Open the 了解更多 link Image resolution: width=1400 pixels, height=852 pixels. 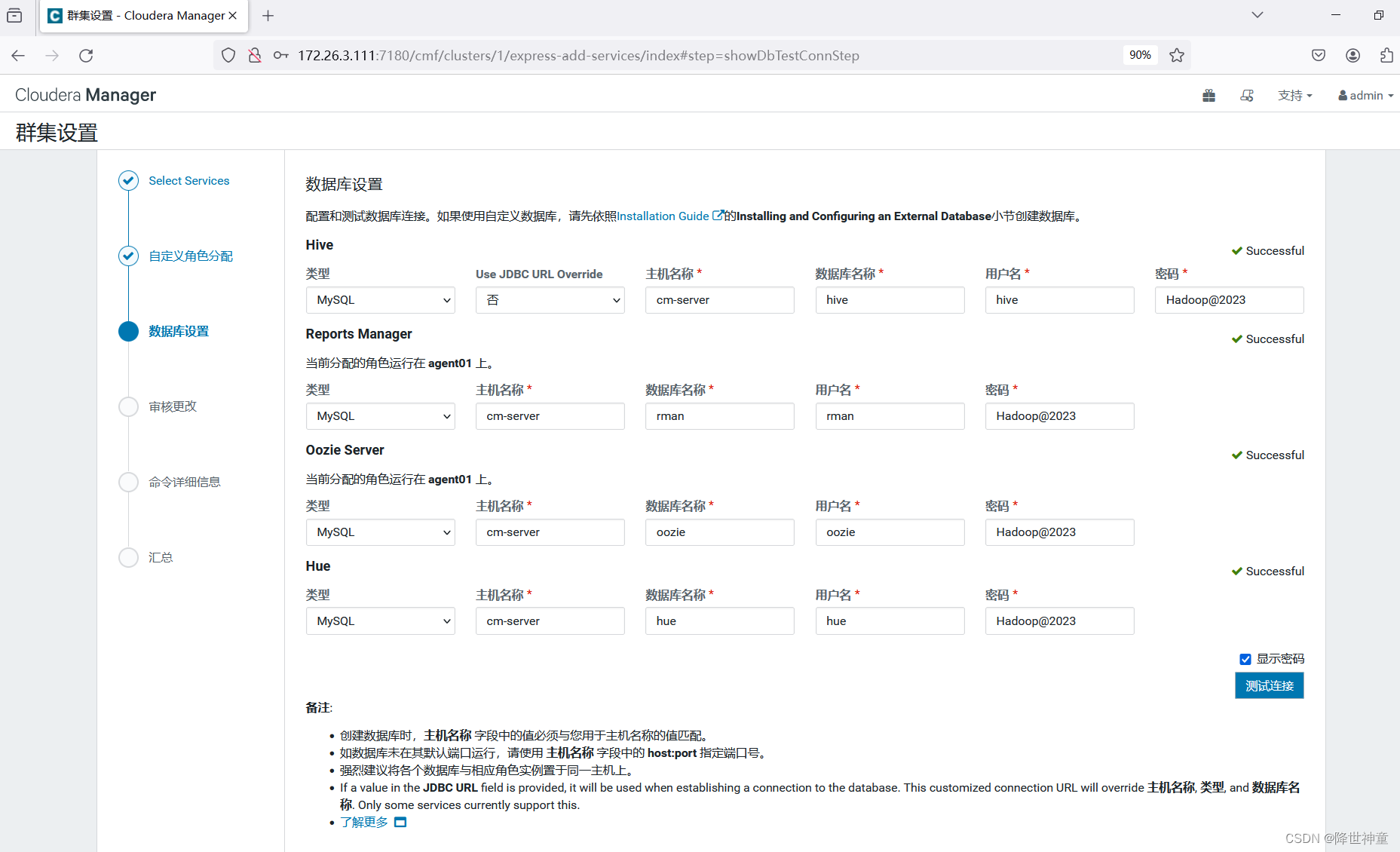[364, 822]
